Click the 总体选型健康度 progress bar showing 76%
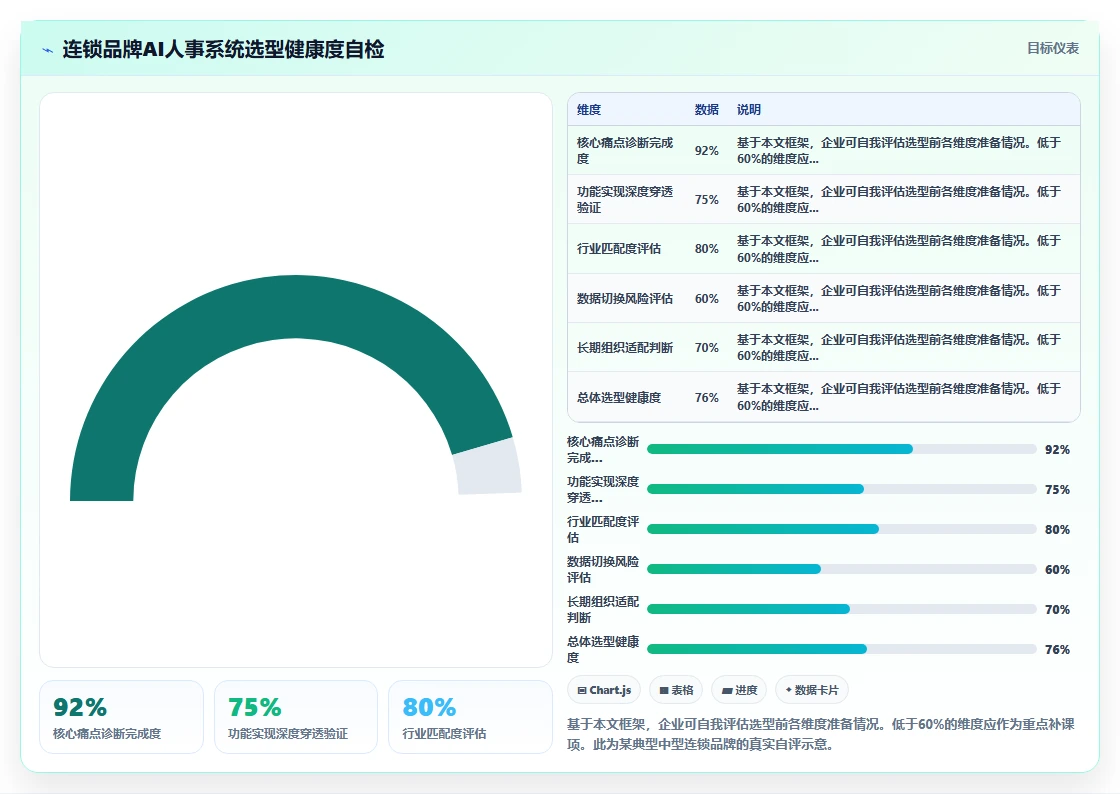This screenshot has width=1120, height=794. pos(841,649)
